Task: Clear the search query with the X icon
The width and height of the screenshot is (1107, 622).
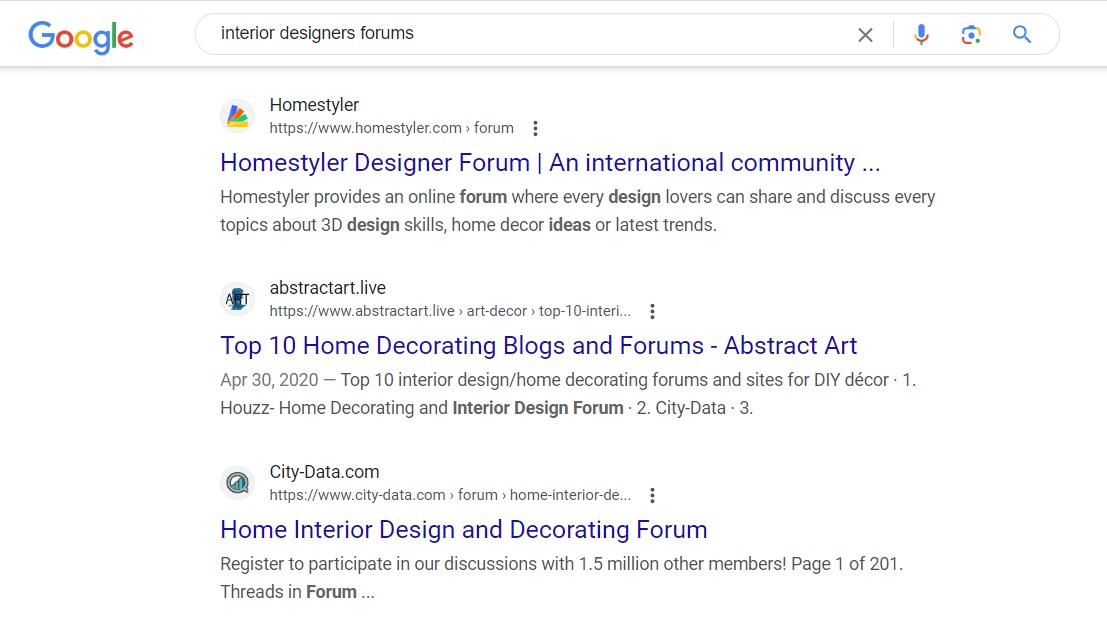Action: (865, 35)
